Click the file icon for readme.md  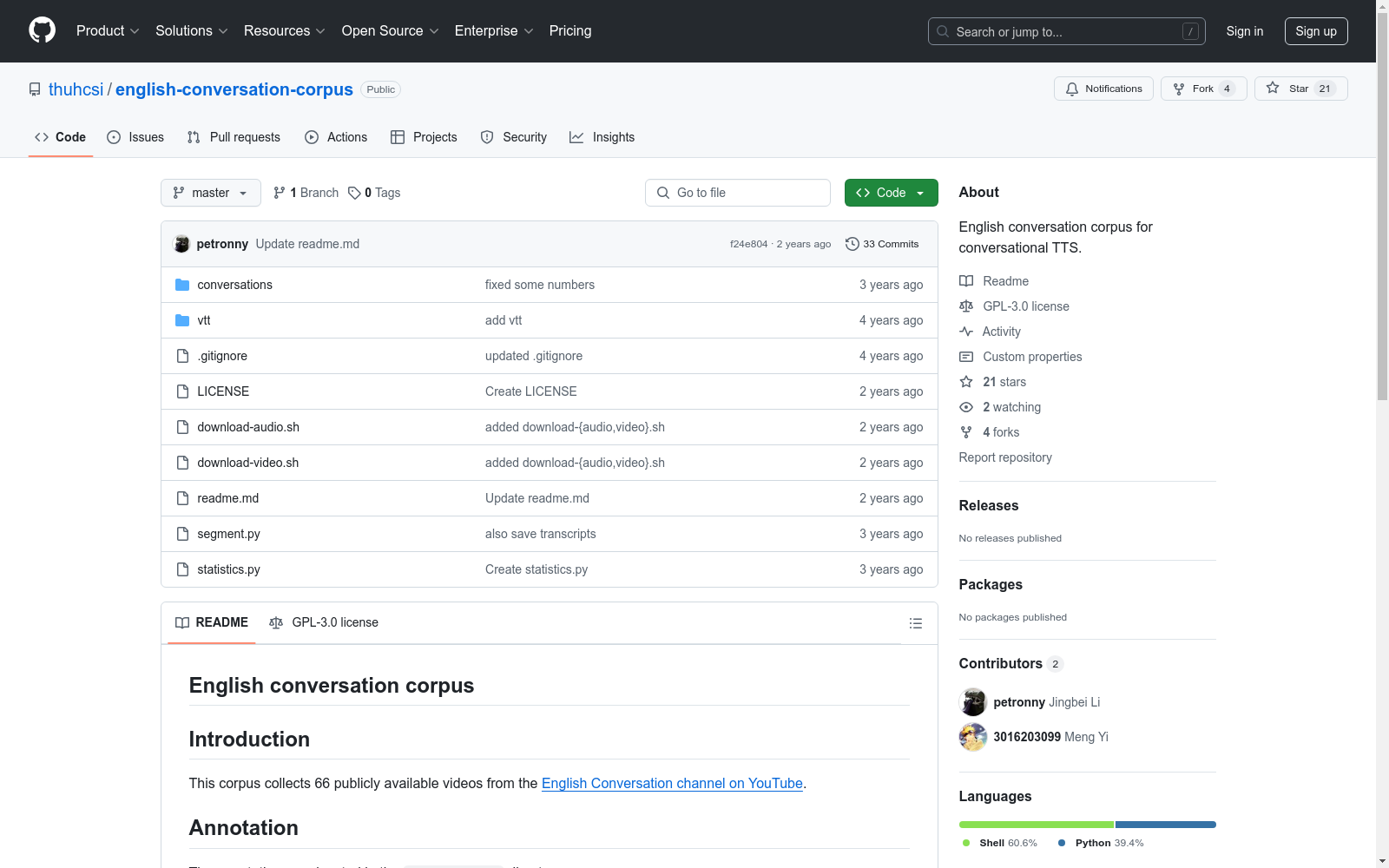point(182,498)
